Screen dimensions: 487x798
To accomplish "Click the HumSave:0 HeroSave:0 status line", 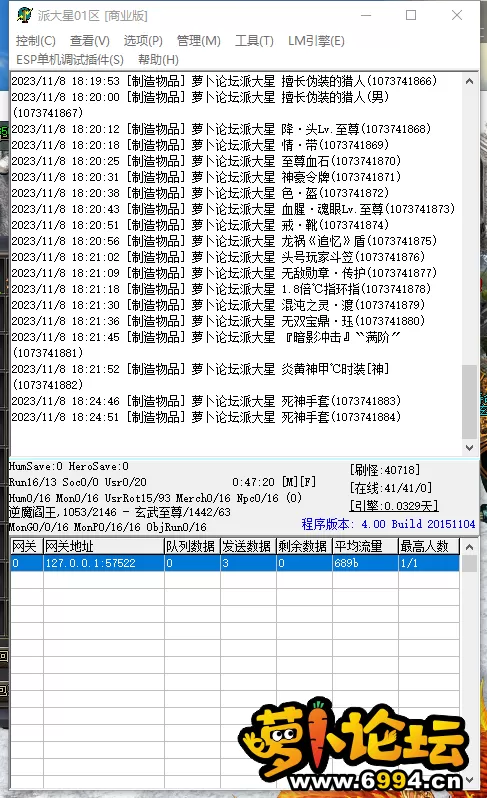I will coord(69,466).
